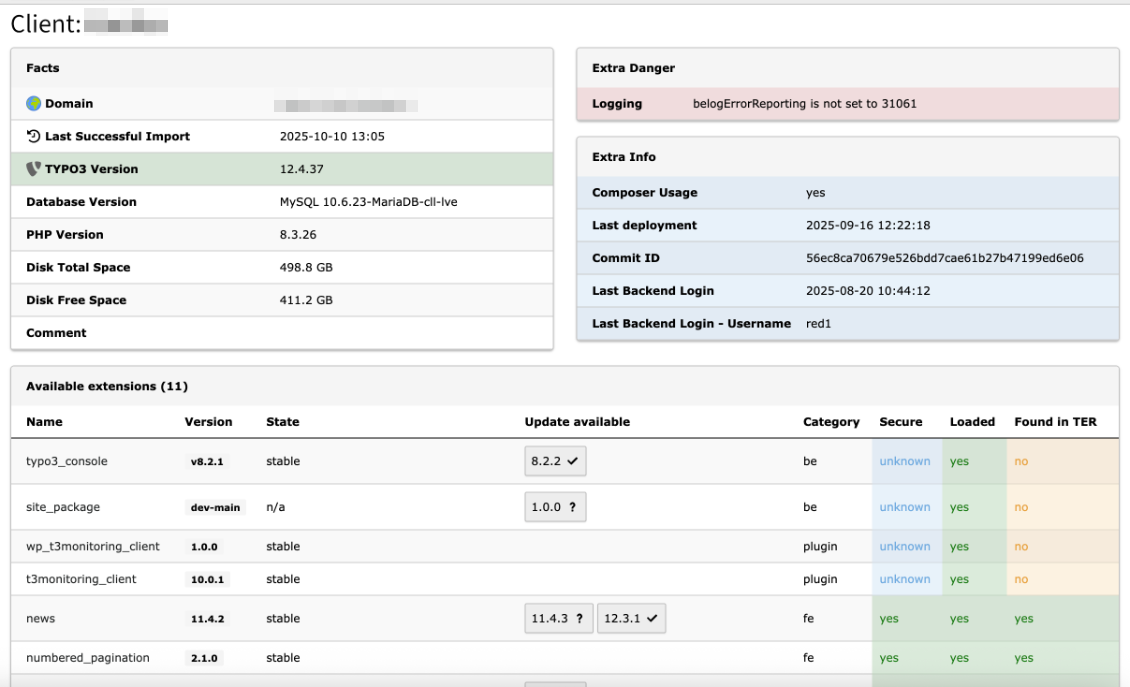
Task: Select the 12.3.1 update badge for news
Action: [631, 619]
